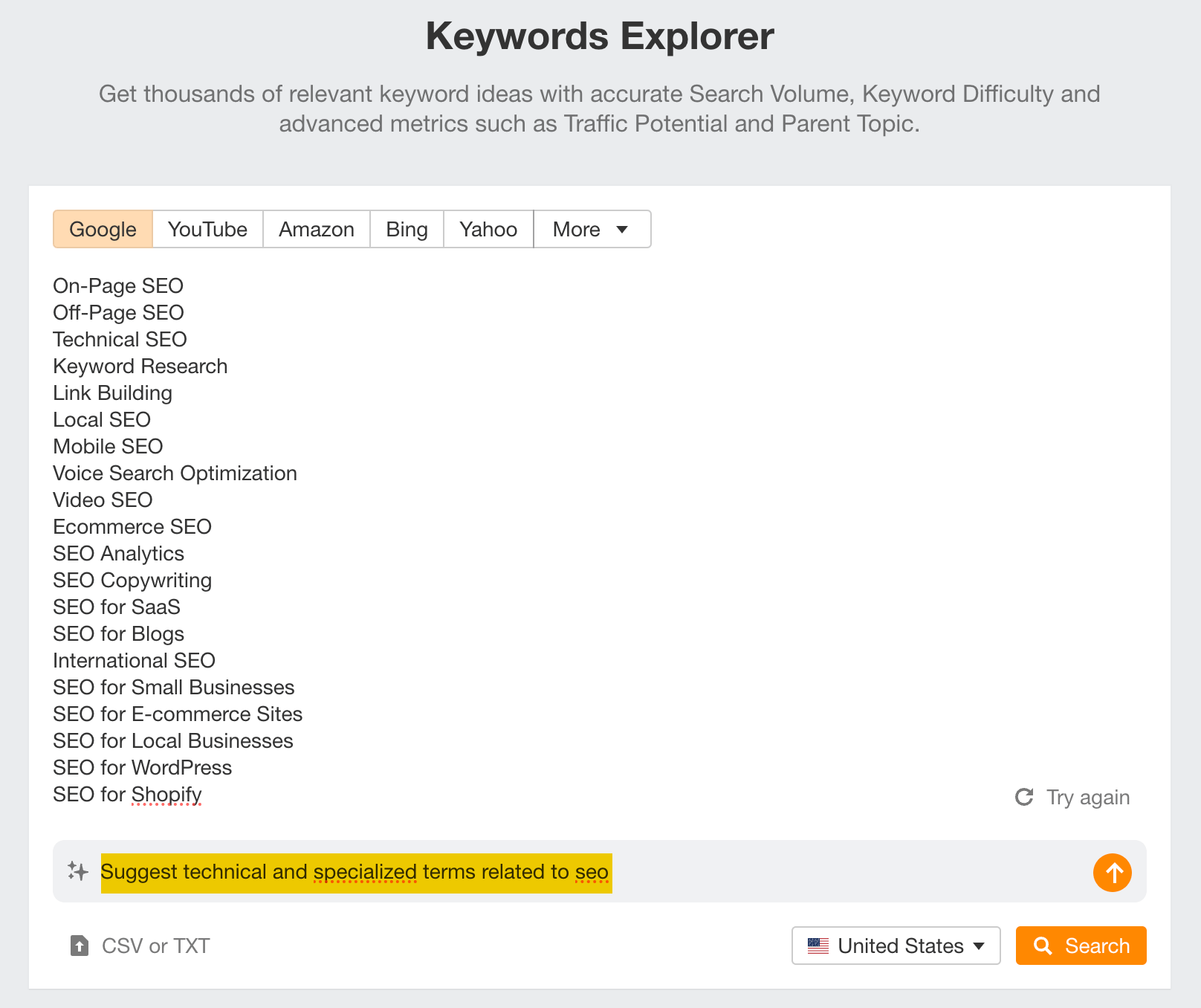The height and width of the screenshot is (1008, 1201).
Task: Click the Try again link
Action: tap(1087, 797)
